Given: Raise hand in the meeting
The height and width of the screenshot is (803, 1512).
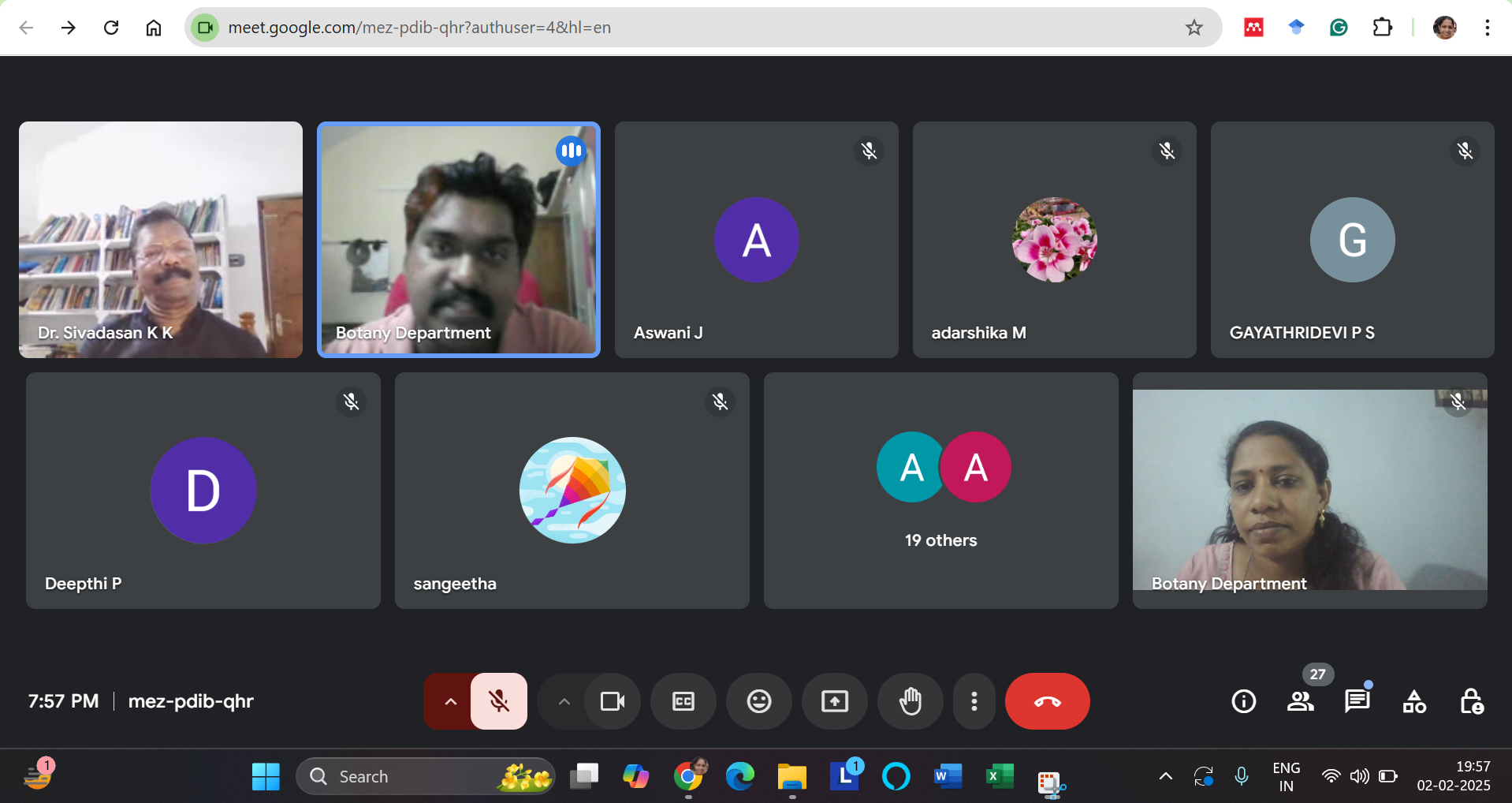Looking at the screenshot, I should (910, 701).
